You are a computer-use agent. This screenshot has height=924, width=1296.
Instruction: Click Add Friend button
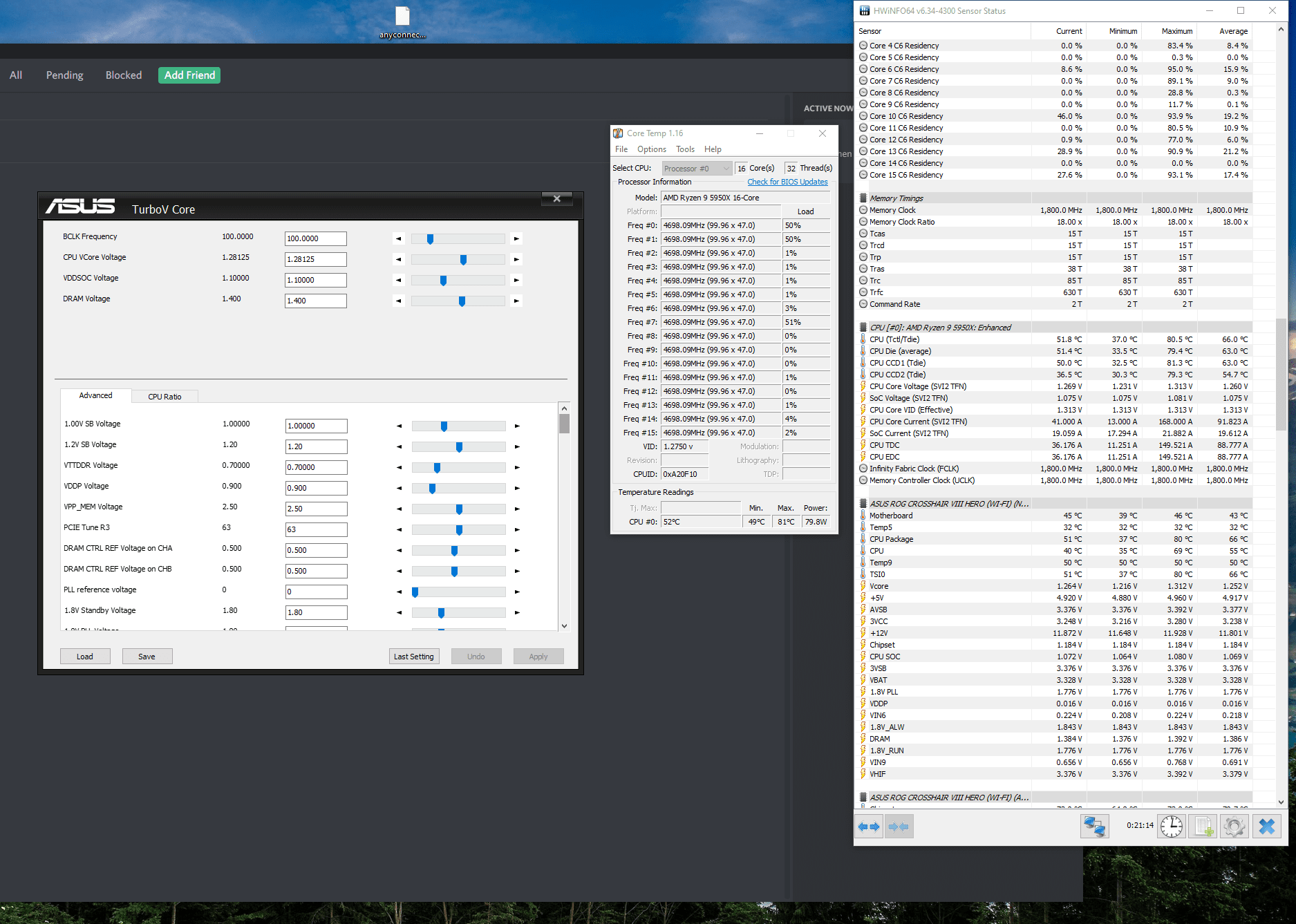tap(189, 75)
